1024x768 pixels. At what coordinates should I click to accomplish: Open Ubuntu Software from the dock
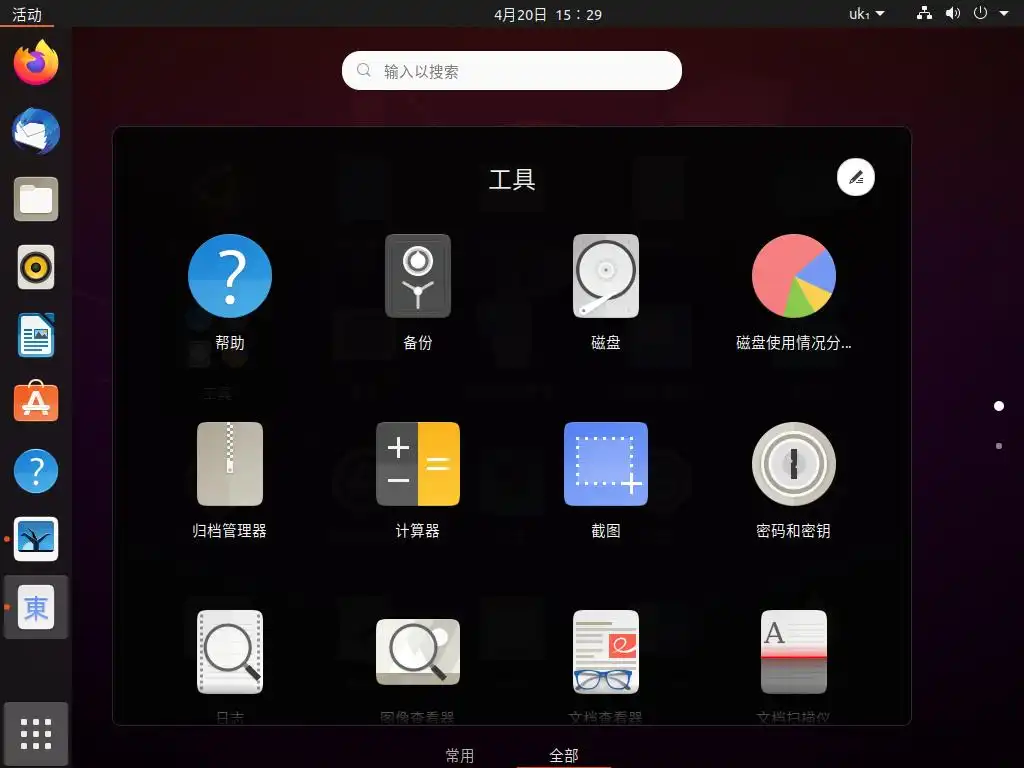point(36,402)
